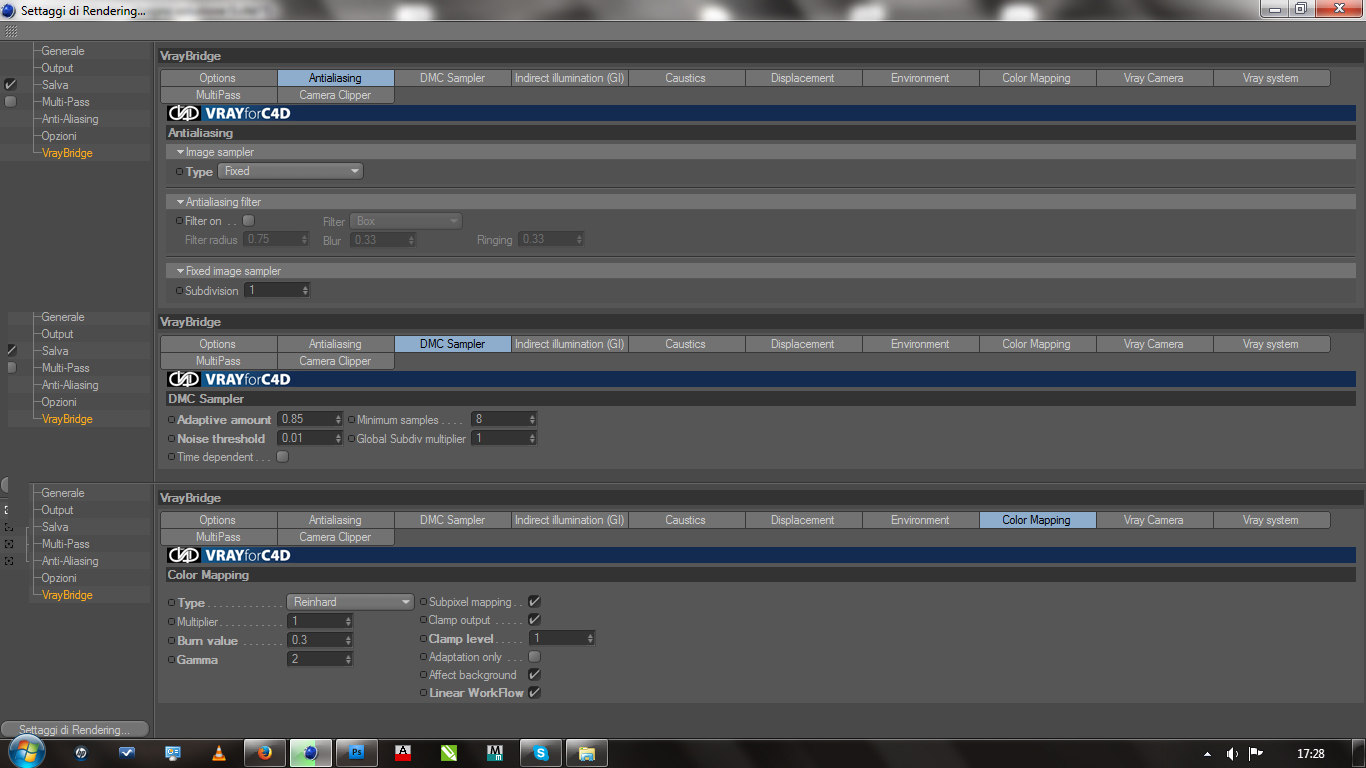Click the animation dot beside Color Mapping Type
Image resolution: width=1366 pixels, height=768 pixels.
click(x=172, y=603)
